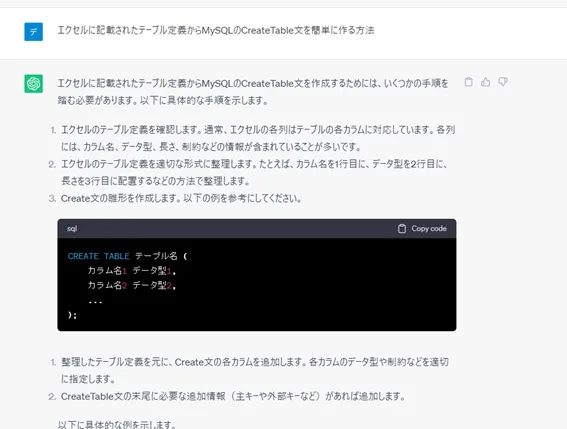Click the カラム名1 データ型1 code line
This screenshot has width=567, height=429.
132,271
